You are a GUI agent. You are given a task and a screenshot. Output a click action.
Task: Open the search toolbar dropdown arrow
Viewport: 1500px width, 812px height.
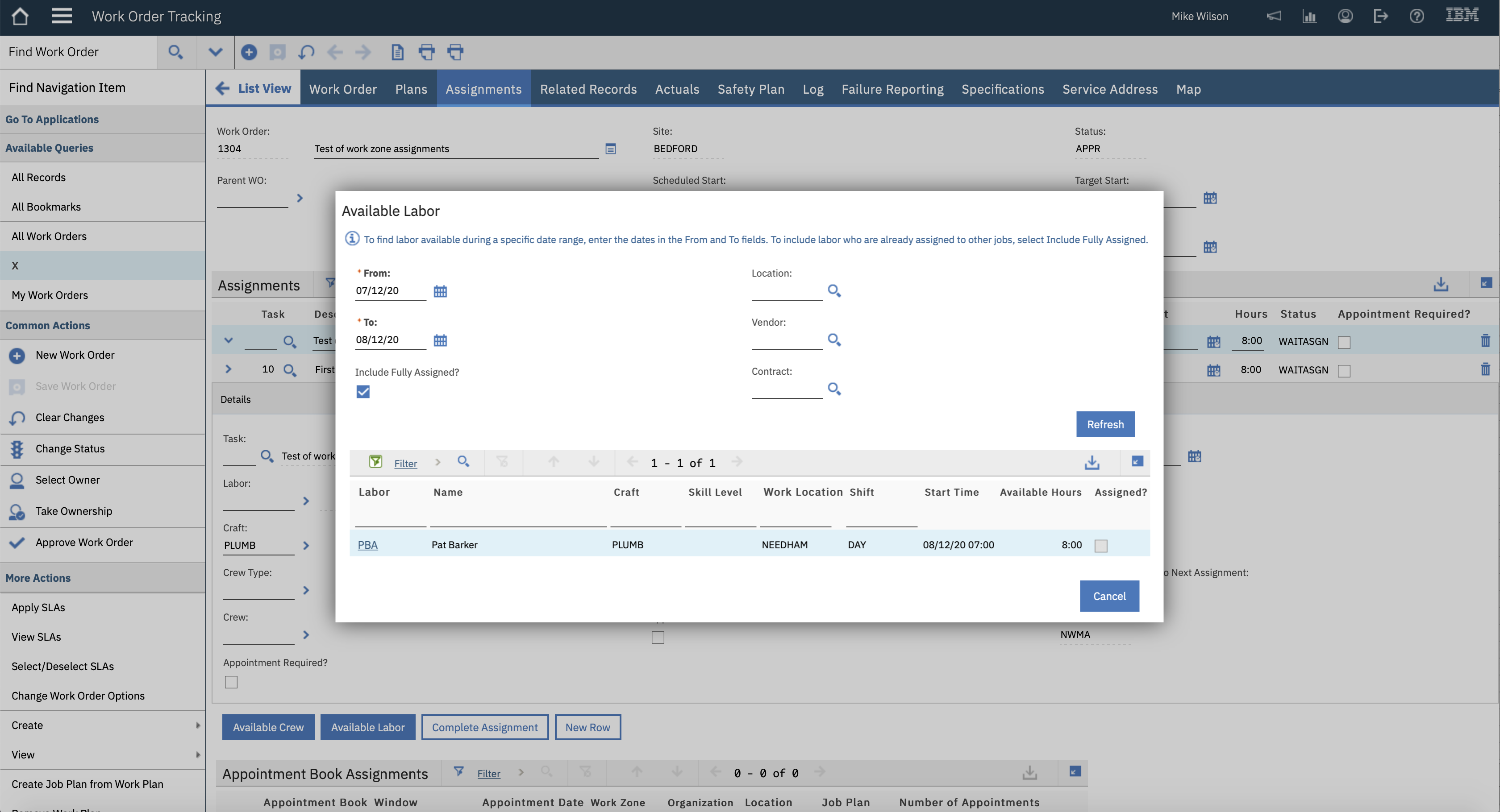click(215, 52)
